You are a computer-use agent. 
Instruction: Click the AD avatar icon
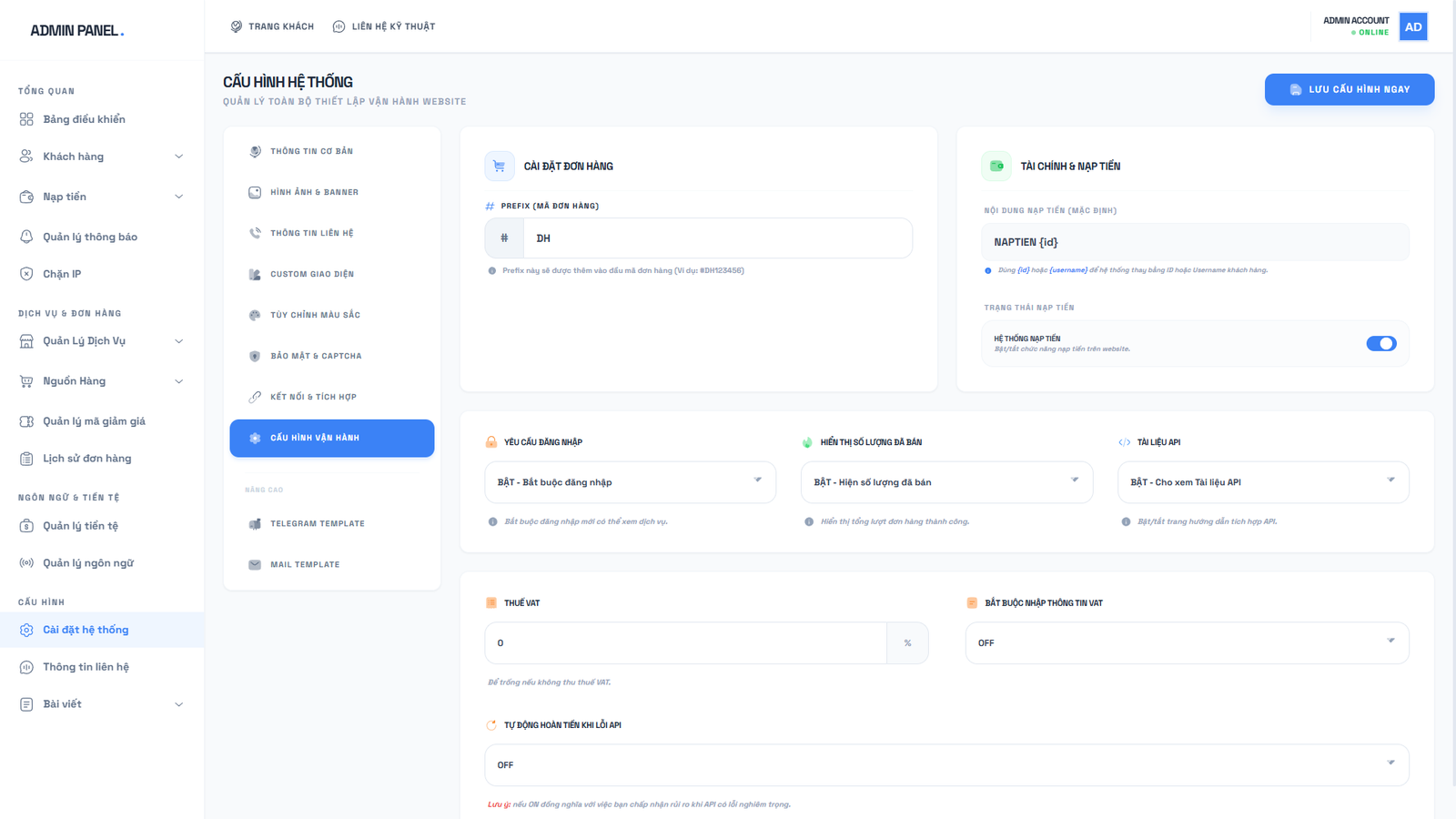1412,27
